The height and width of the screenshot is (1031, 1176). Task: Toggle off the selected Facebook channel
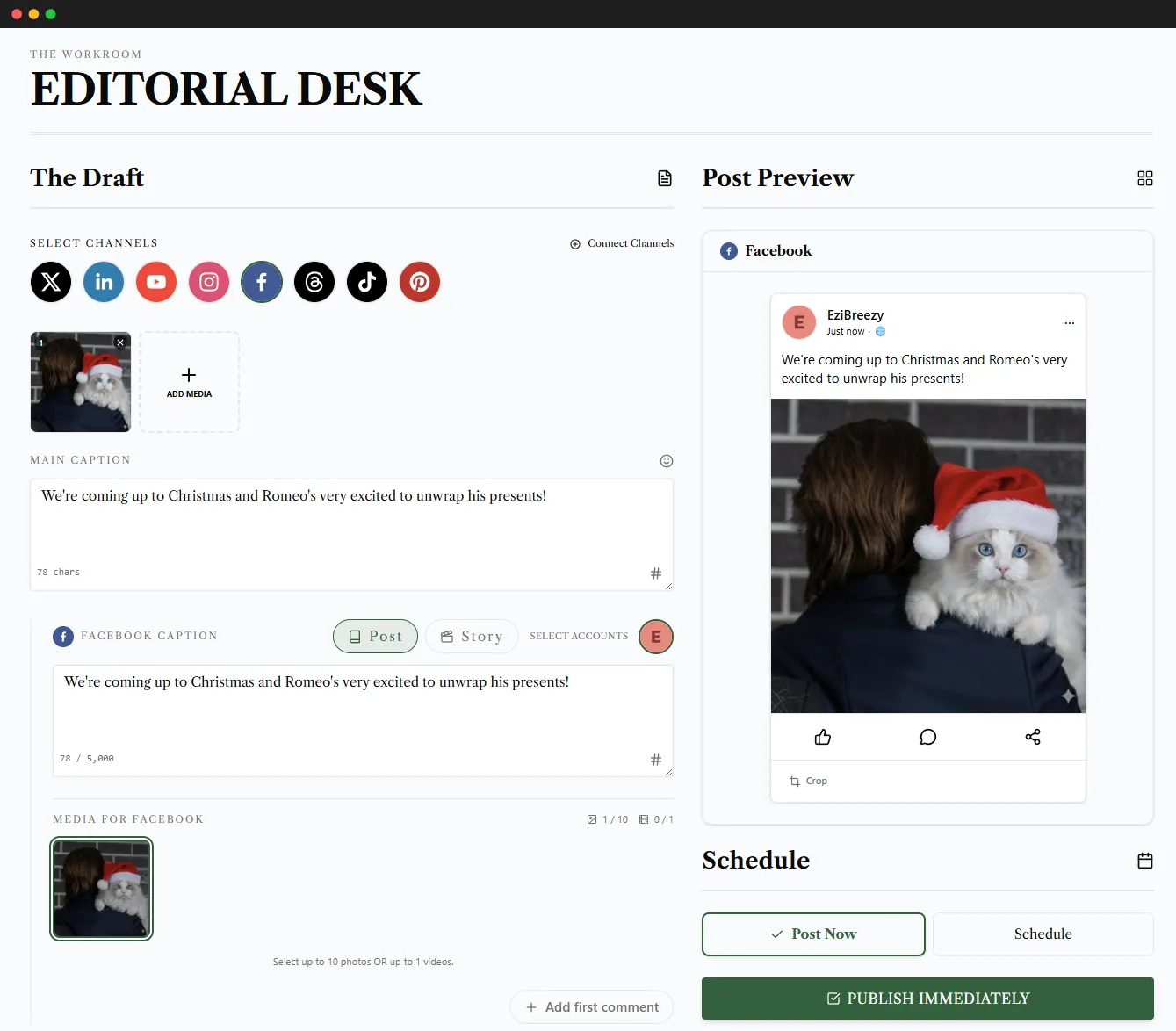click(x=261, y=282)
